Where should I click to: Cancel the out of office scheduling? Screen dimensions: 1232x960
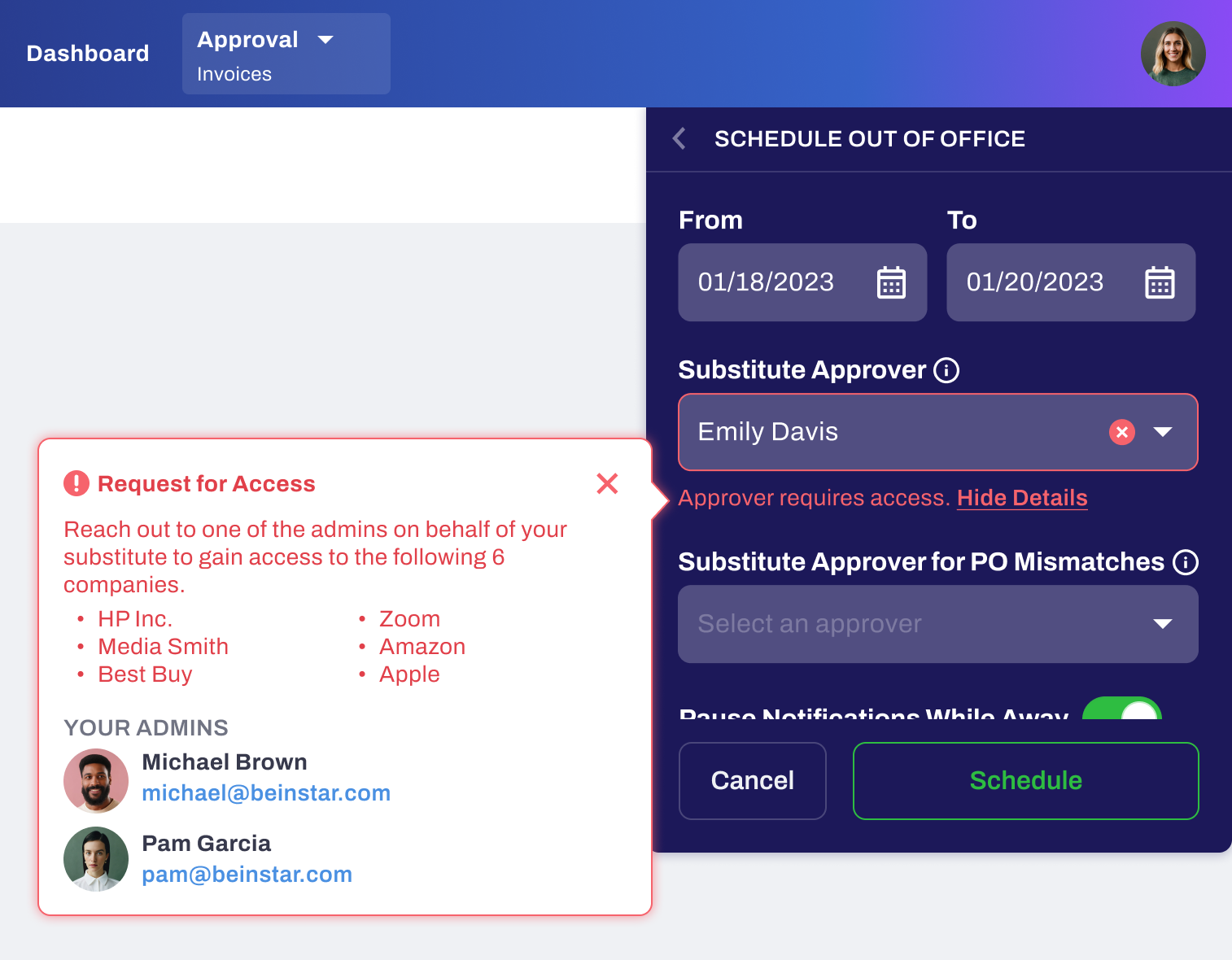[753, 781]
